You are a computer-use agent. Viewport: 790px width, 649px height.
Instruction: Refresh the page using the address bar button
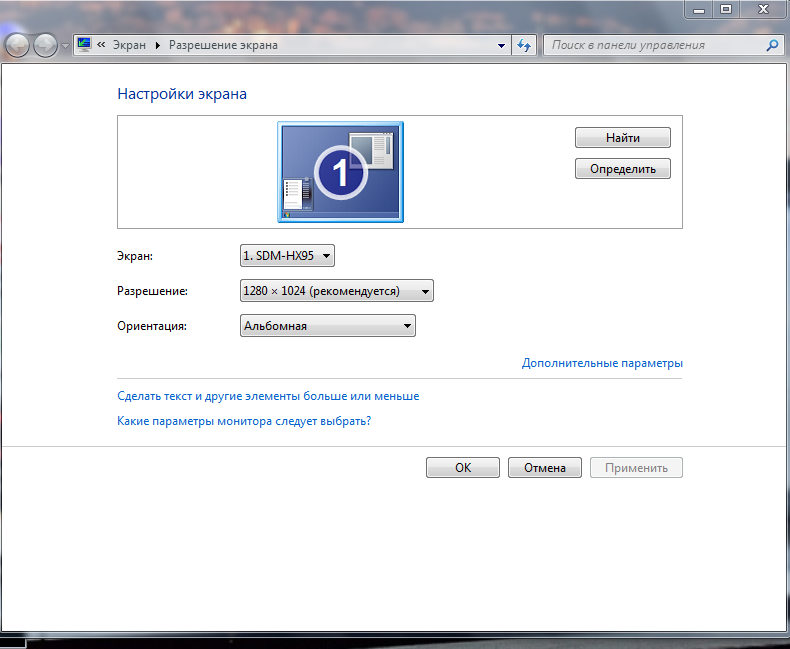click(524, 45)
